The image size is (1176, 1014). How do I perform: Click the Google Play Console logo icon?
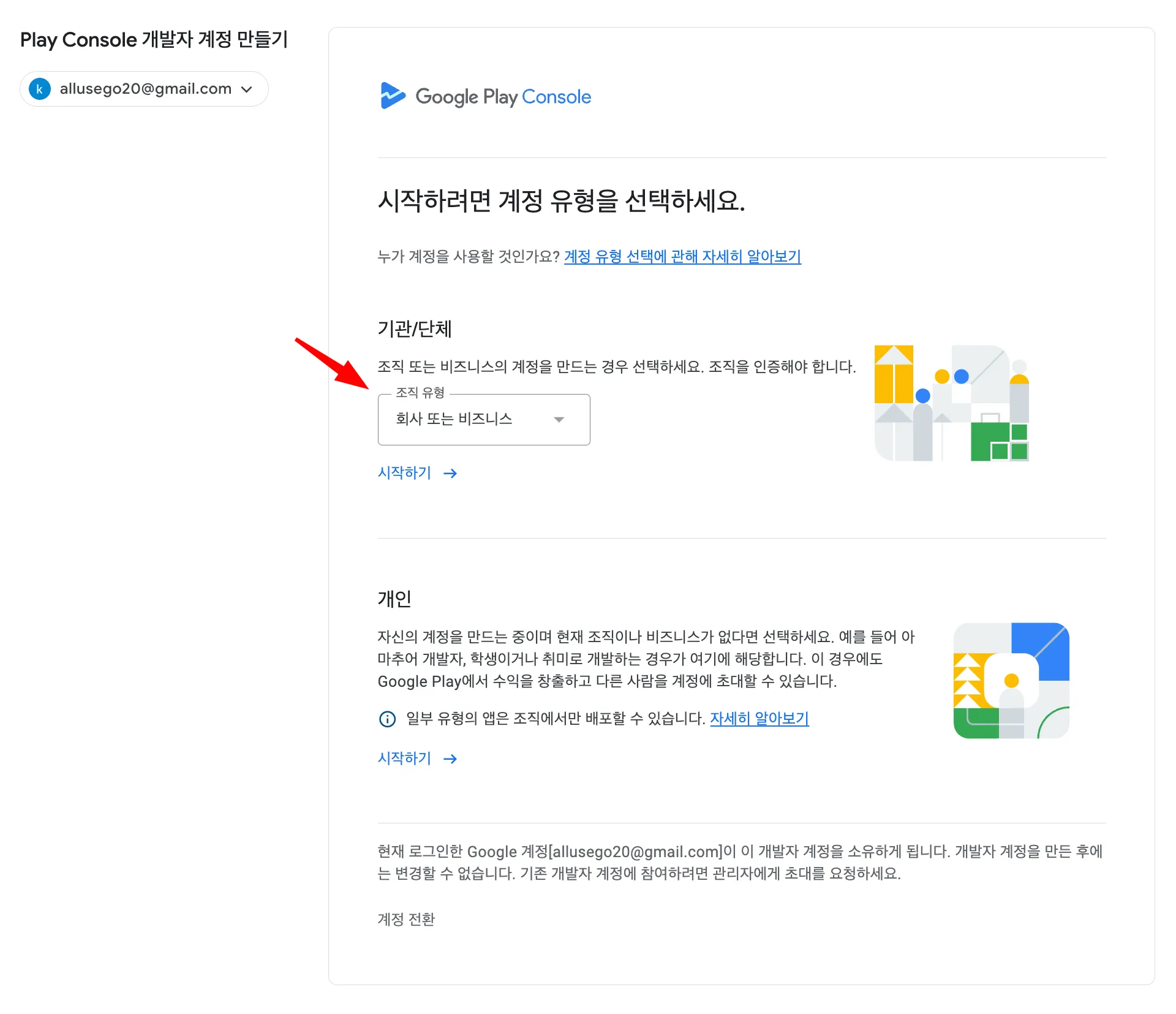(x=392, y=96)
